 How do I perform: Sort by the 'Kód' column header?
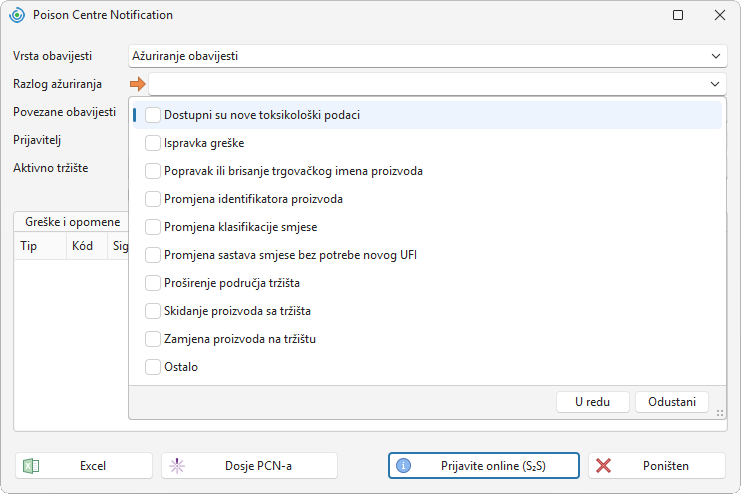[x=87, y=246]
